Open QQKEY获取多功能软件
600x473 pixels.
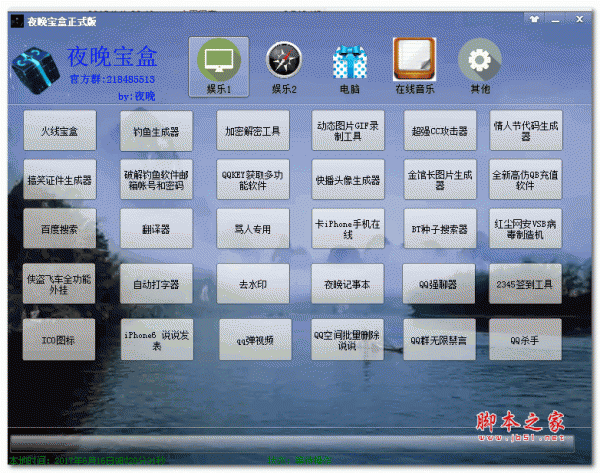point(253,180)
